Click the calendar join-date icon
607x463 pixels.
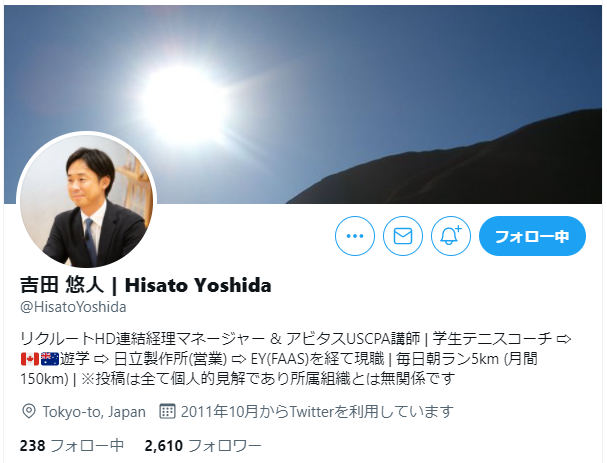click(167, 411)
